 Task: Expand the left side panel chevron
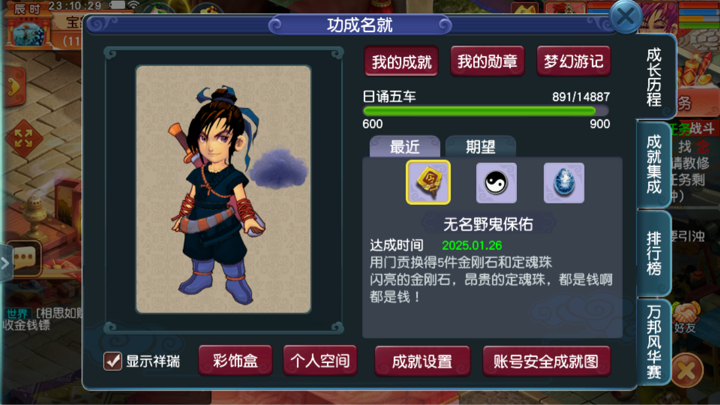coord(5,264)
